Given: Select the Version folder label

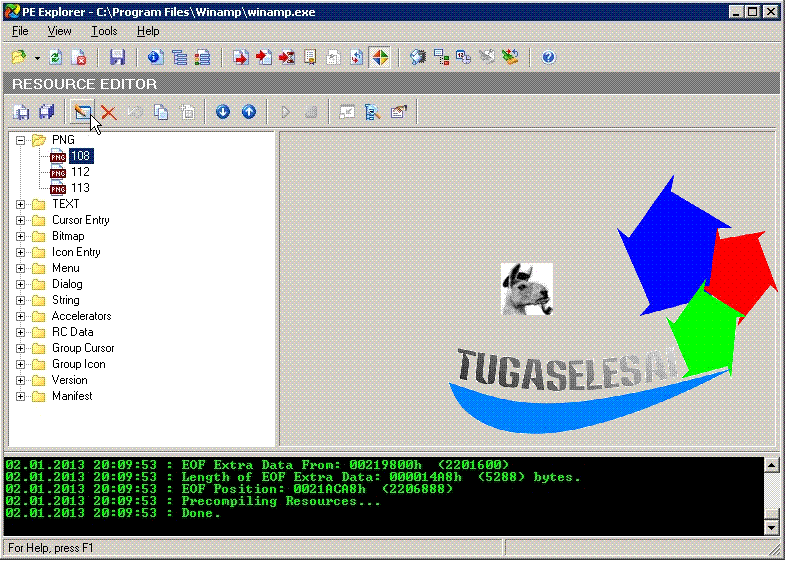Looking at the screenshot, I should click(69, 380).
